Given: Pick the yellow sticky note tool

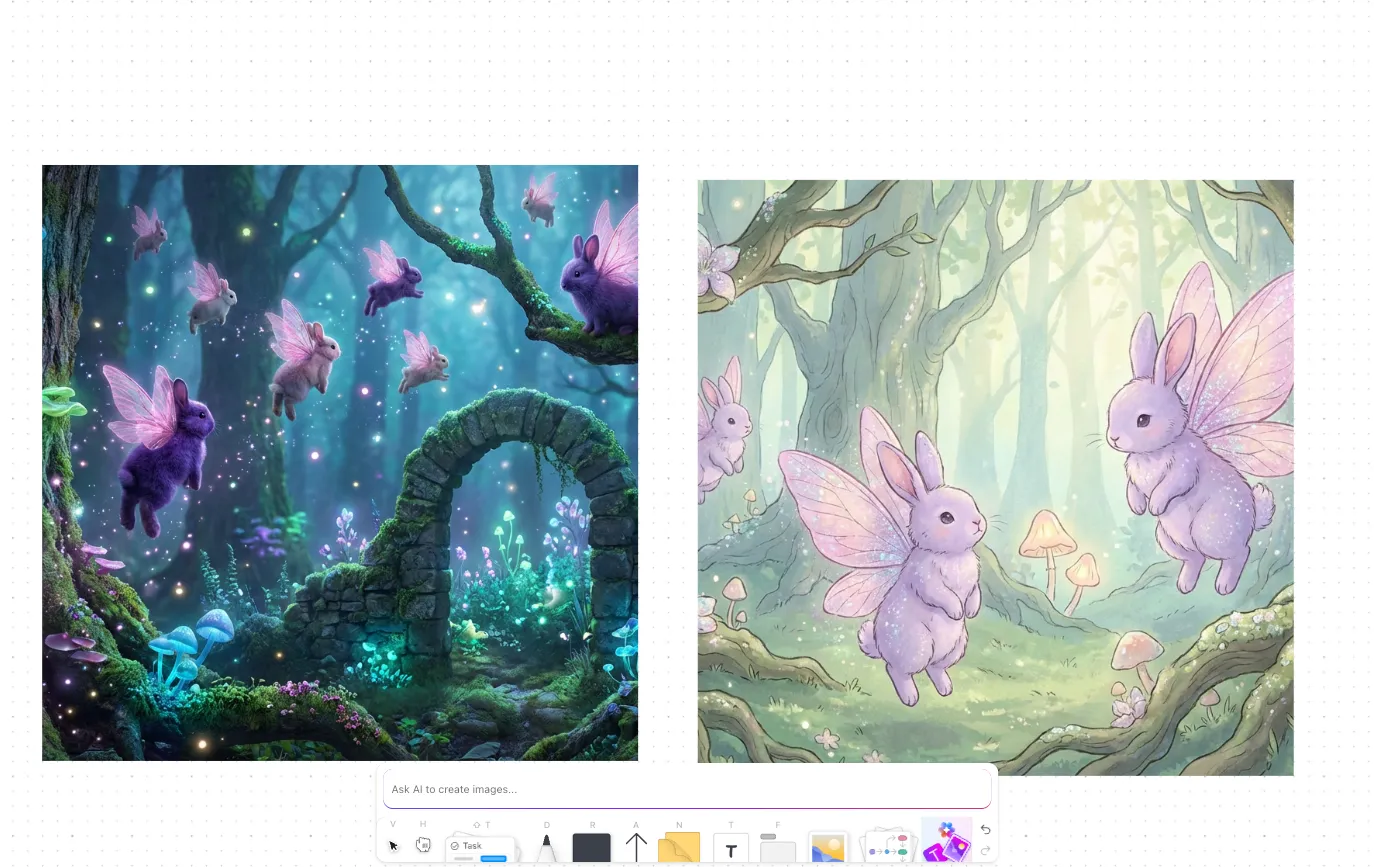Looking at the screenshot, I should [x=679, y=848].
